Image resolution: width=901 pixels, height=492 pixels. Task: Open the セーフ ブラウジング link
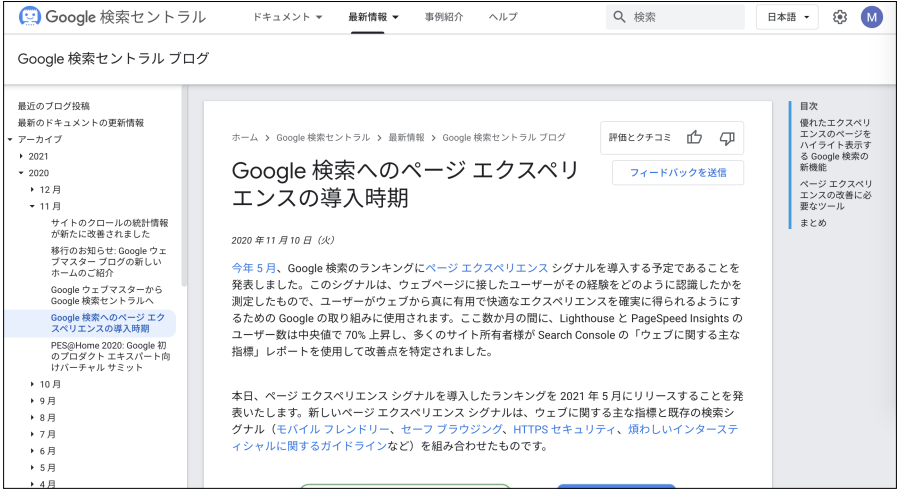pos(451,429)
